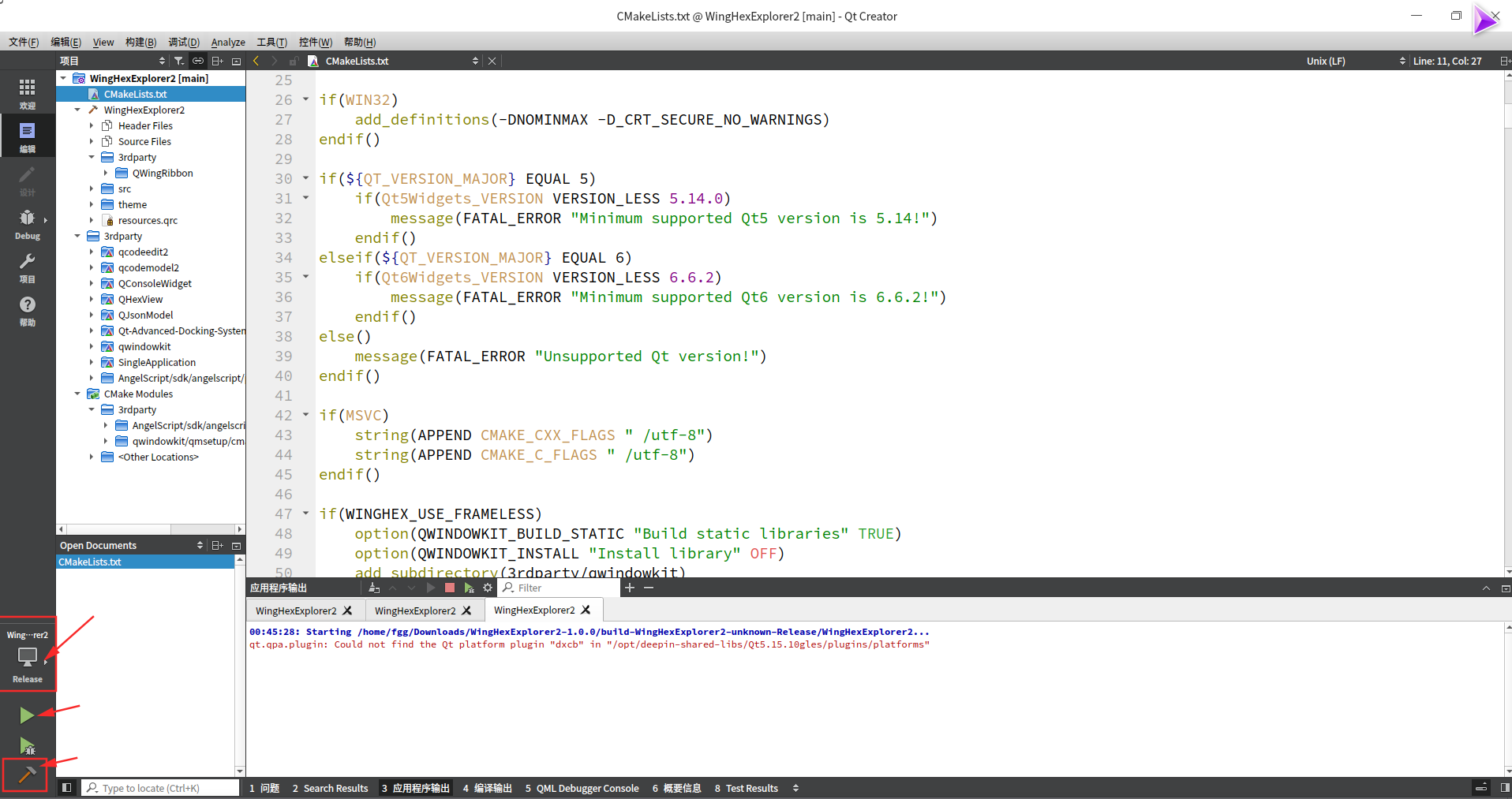Close the first WingHexExplorer2 output tab
The image size is (1512, 799).
coord(347,610)
